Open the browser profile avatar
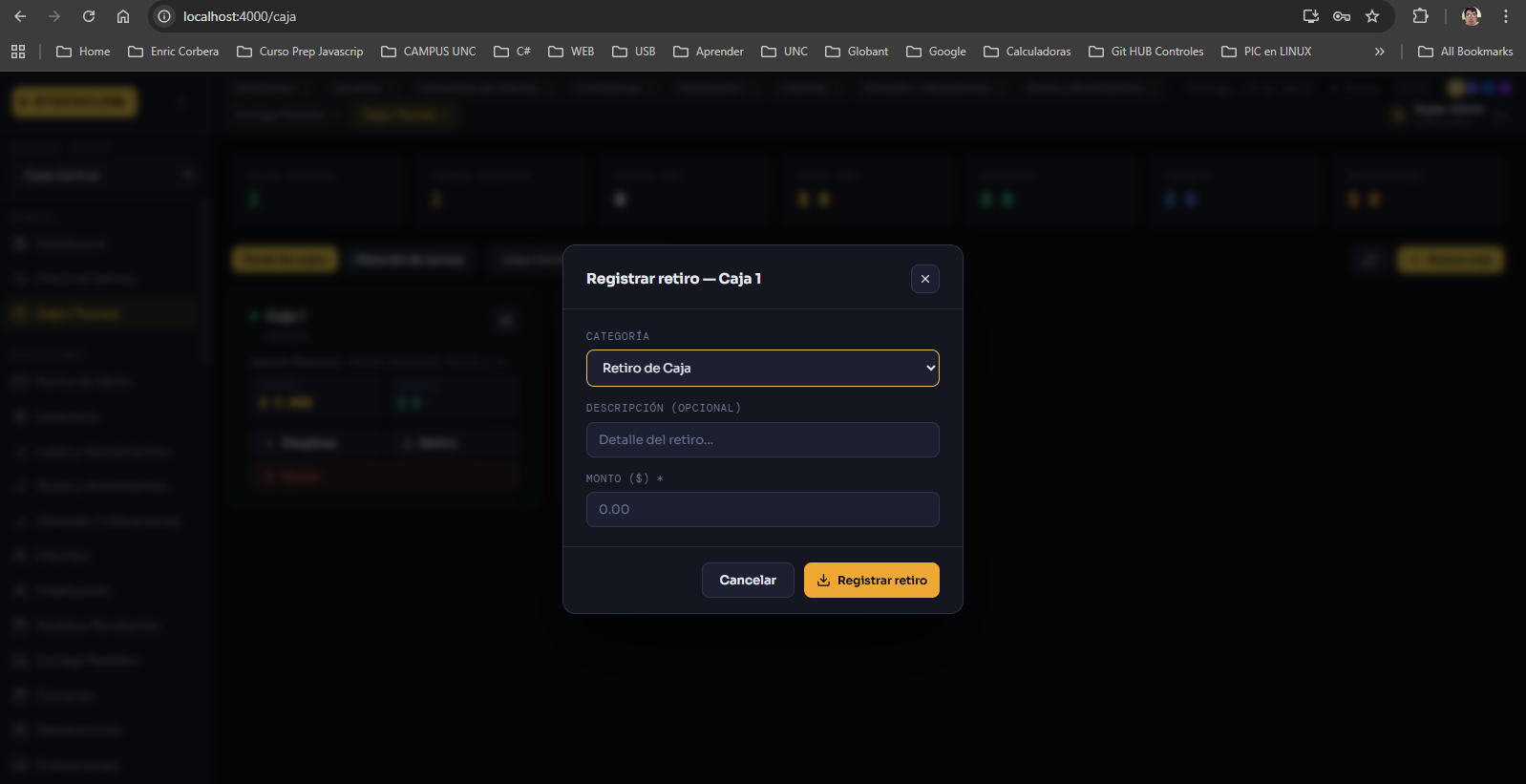Viewport: 1526px width, 784px height. tap(1471, 16)
